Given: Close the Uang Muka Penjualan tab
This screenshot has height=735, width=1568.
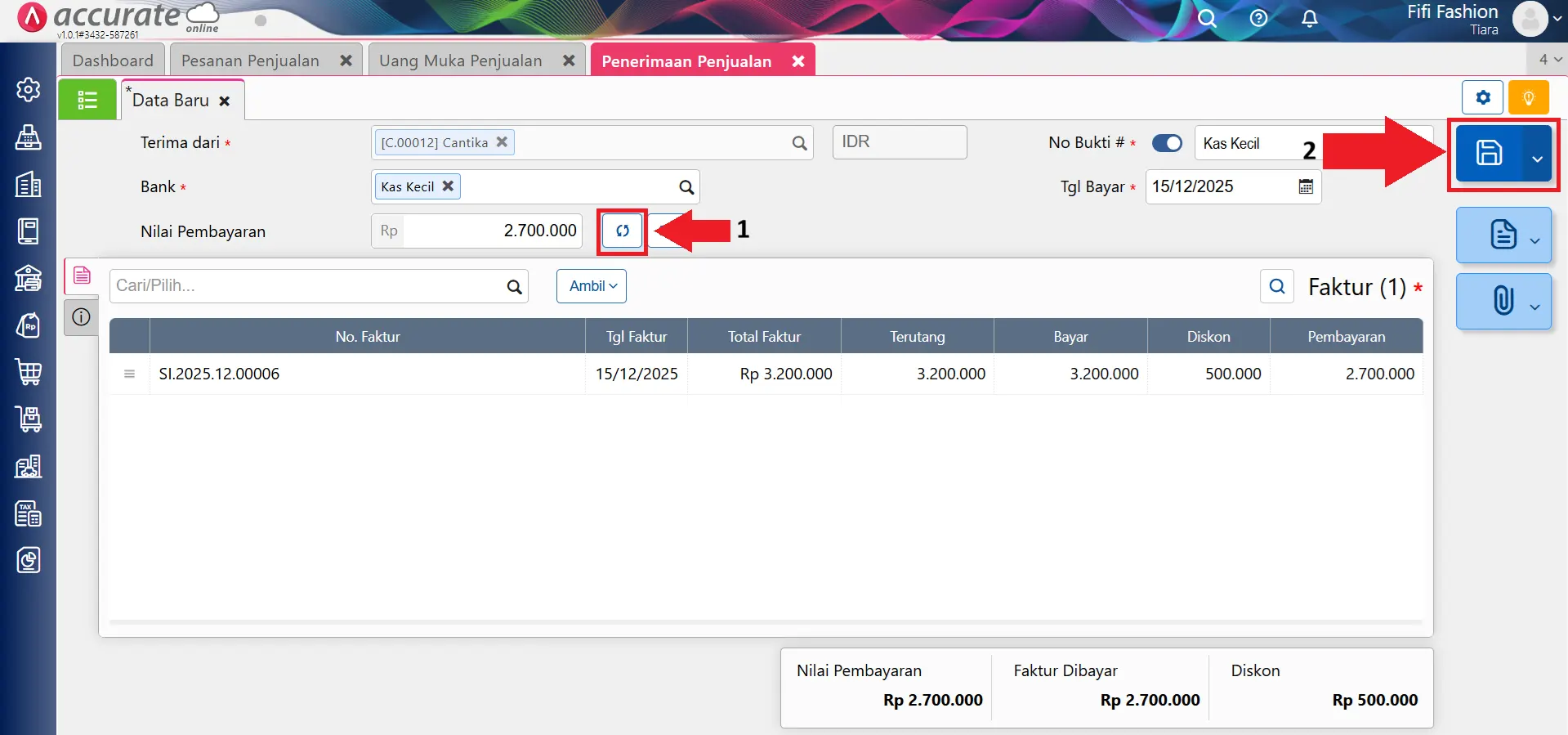Looking at the screenshot, I should click(x=569, y=61).
